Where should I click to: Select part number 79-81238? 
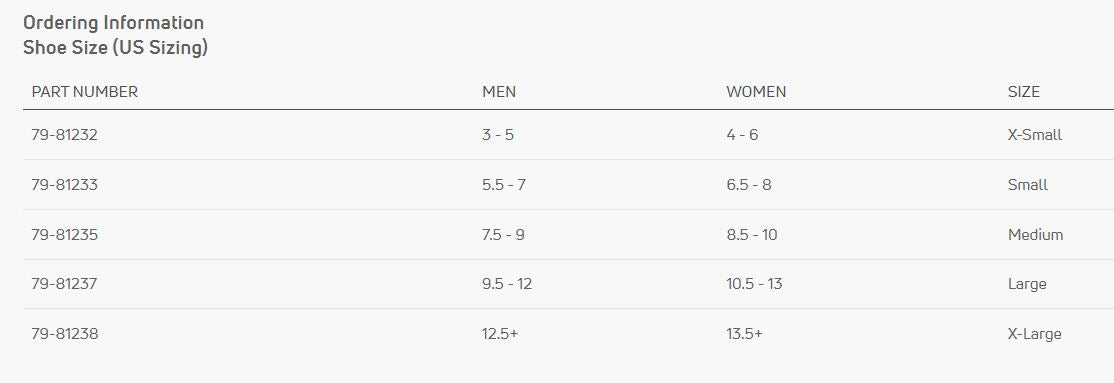(x=65, y=333)
